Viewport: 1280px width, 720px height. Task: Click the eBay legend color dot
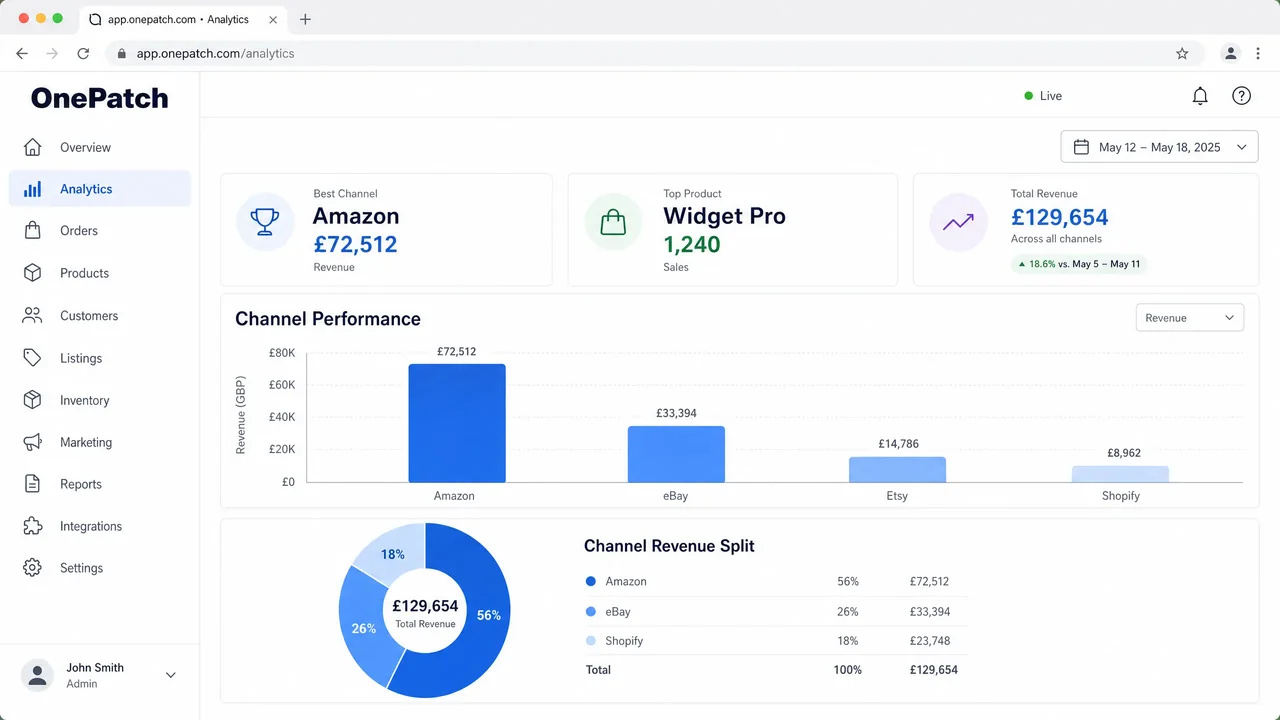coord(590,611)
